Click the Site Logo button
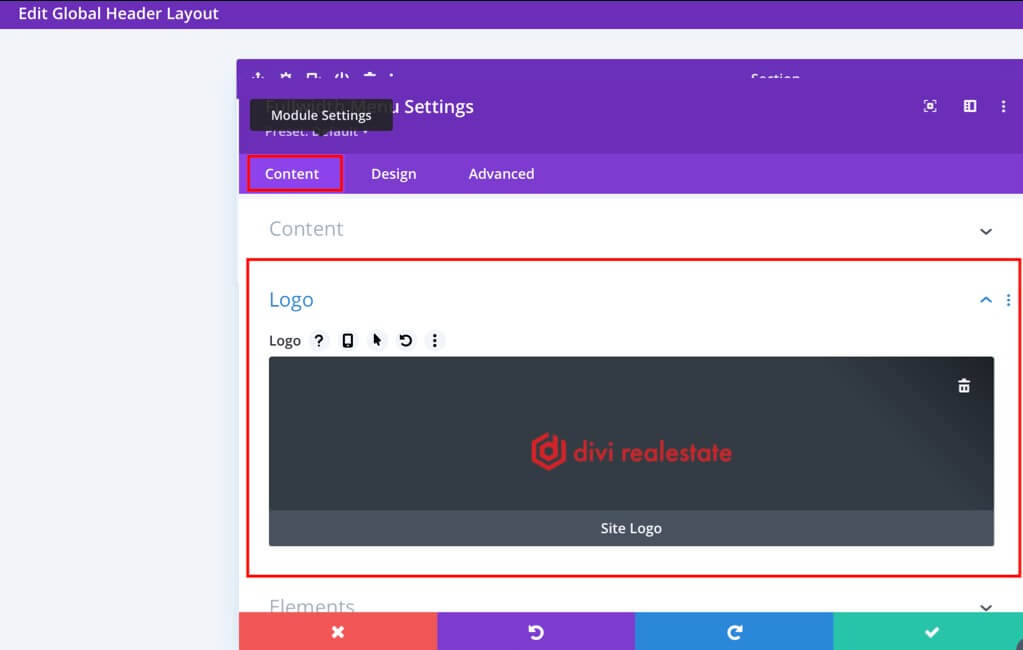Screen dimensions: 1023x650 pos(632,528)
